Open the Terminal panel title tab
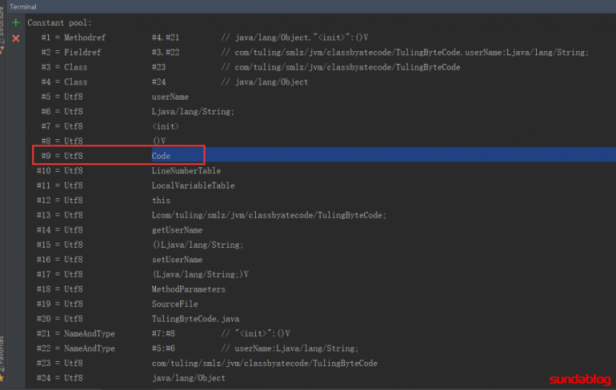The image size is (616, 390). click(x=23, y=7)
